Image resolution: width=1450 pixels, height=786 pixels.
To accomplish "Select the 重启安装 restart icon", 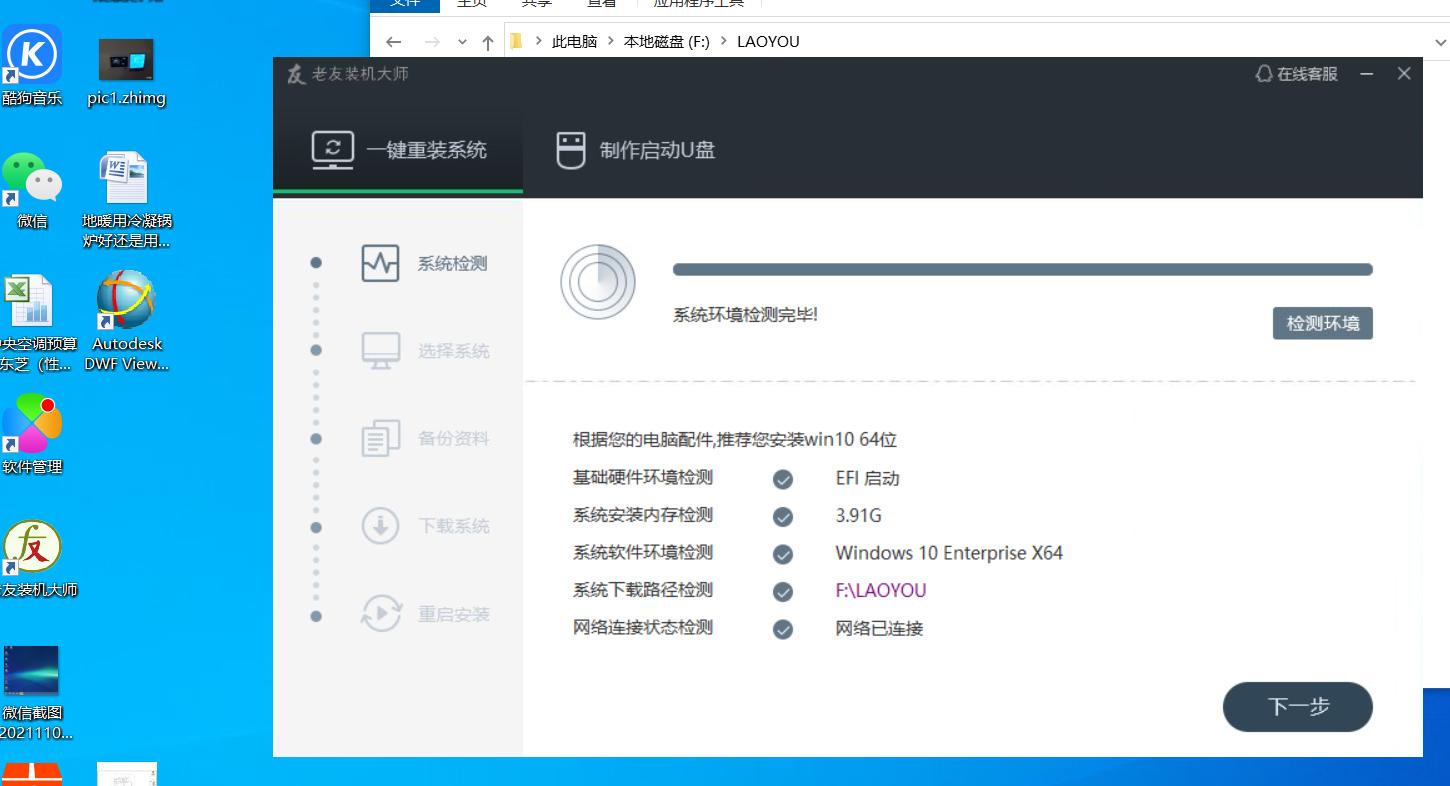I will pyautogui.click(x=380, y=613).
